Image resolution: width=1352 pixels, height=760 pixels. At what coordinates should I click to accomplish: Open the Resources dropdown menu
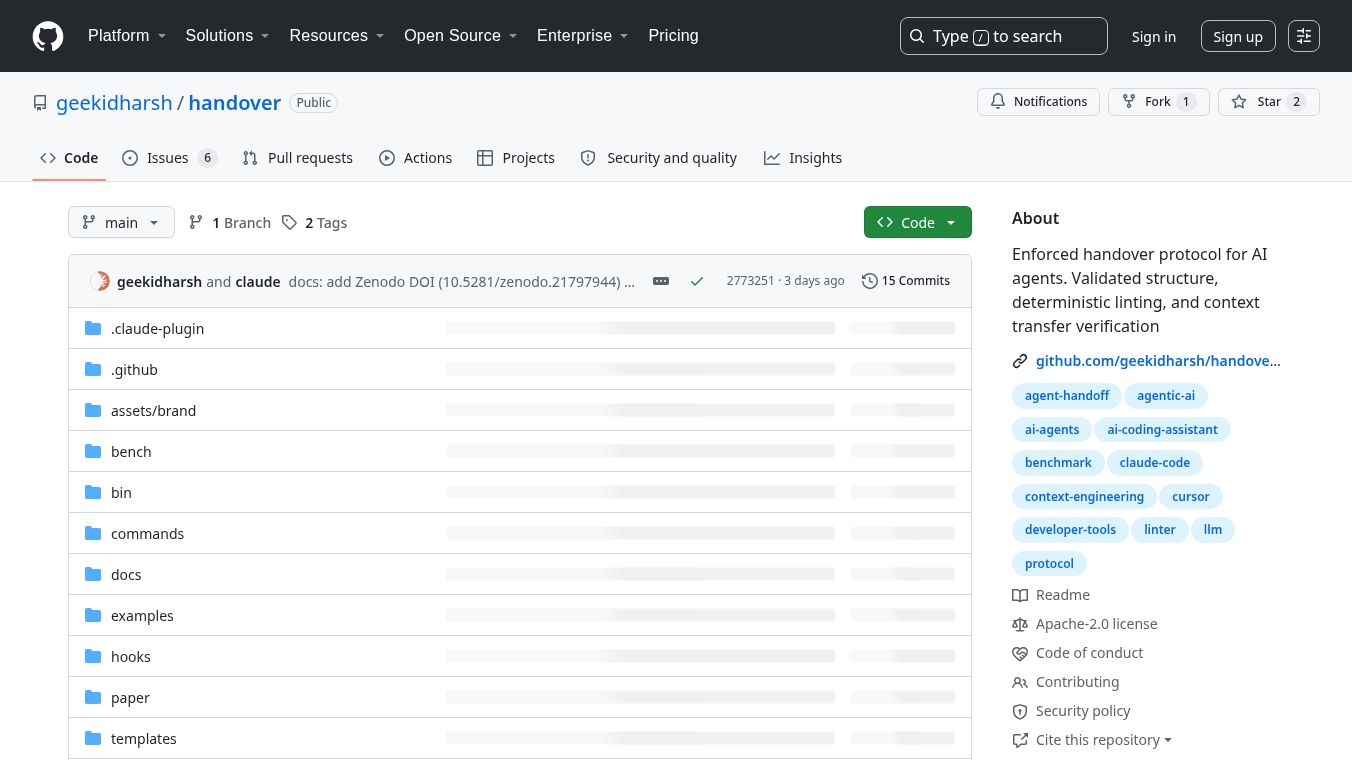337,35
